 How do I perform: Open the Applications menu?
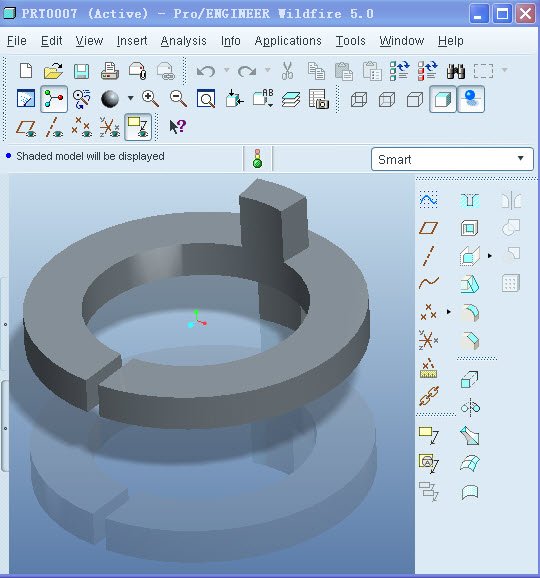pos(288,41)
